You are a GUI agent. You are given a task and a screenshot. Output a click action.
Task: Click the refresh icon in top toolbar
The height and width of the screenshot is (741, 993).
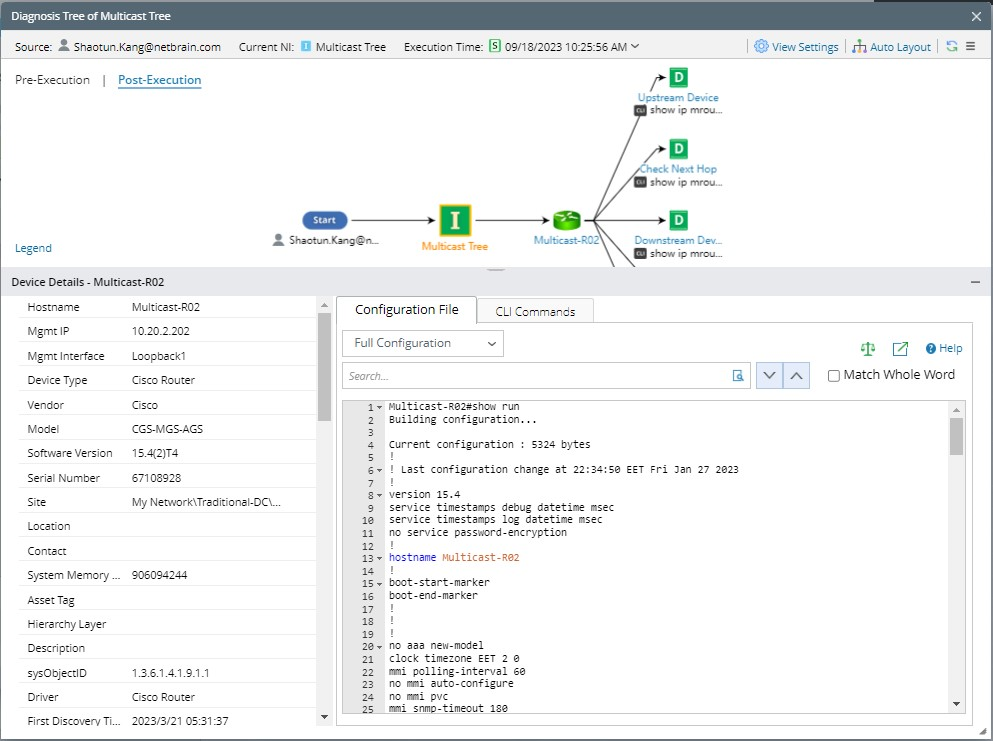pyautogui.click(x=952, y=46)
